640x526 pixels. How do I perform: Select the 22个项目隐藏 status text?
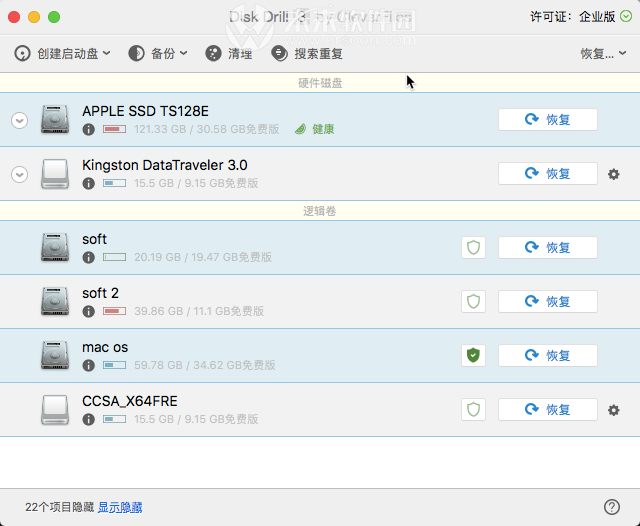pyautogui.click(x=60, y=507)
